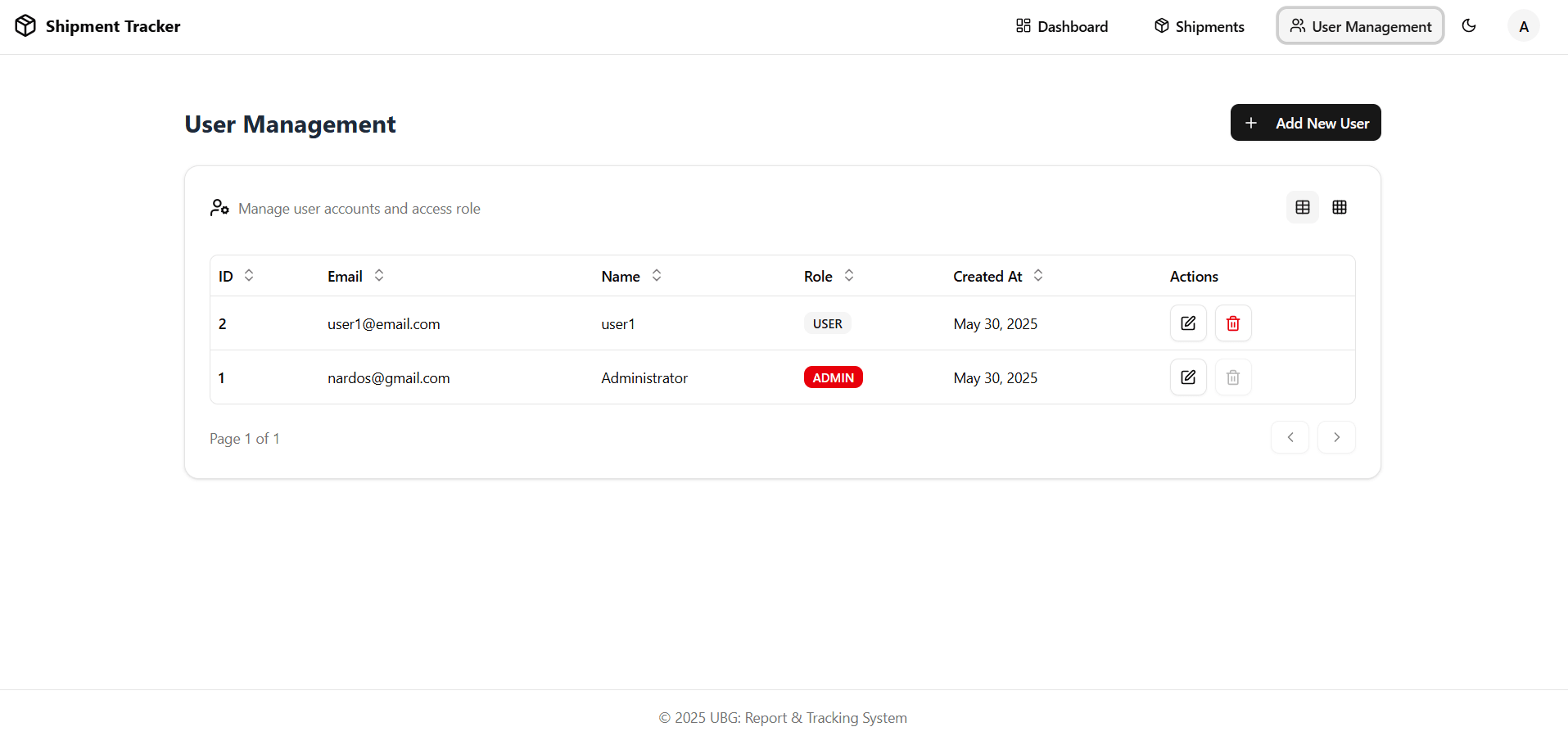Screen dimensions: 1568x736
Task: Sort the table by Email column
Action: (355, 276)
